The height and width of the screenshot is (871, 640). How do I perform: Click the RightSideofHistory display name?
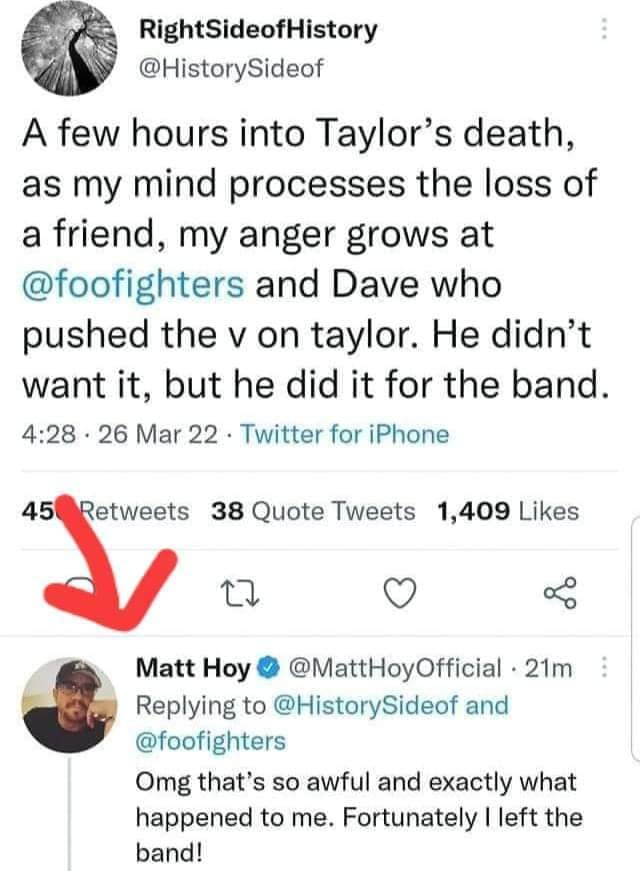pyautogui.click(x=260, y=29)
